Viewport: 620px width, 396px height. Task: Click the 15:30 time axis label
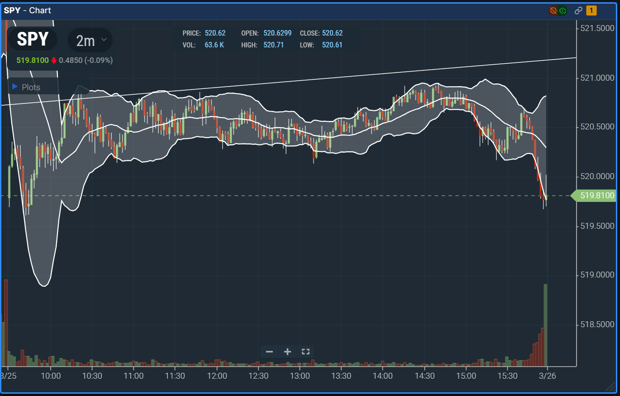[x=507, y=376]
